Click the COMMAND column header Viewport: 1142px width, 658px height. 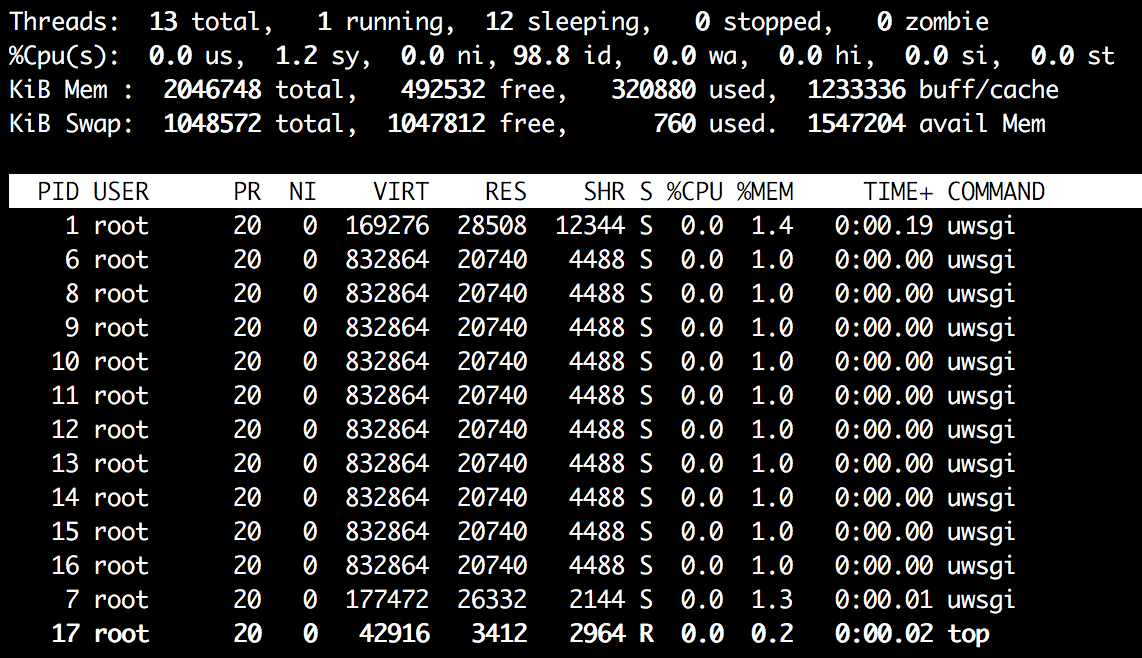996,192
